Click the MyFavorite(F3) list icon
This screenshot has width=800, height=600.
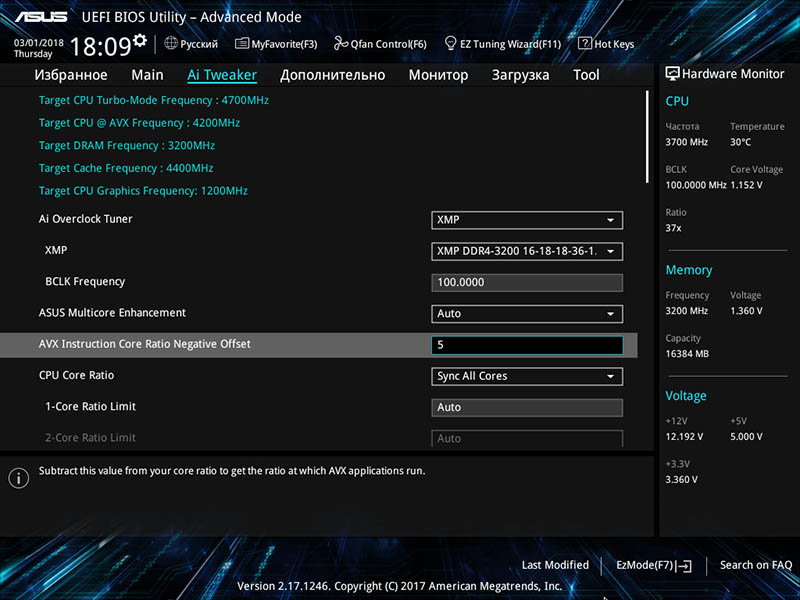pyautogui.click(x=242, y=43)
